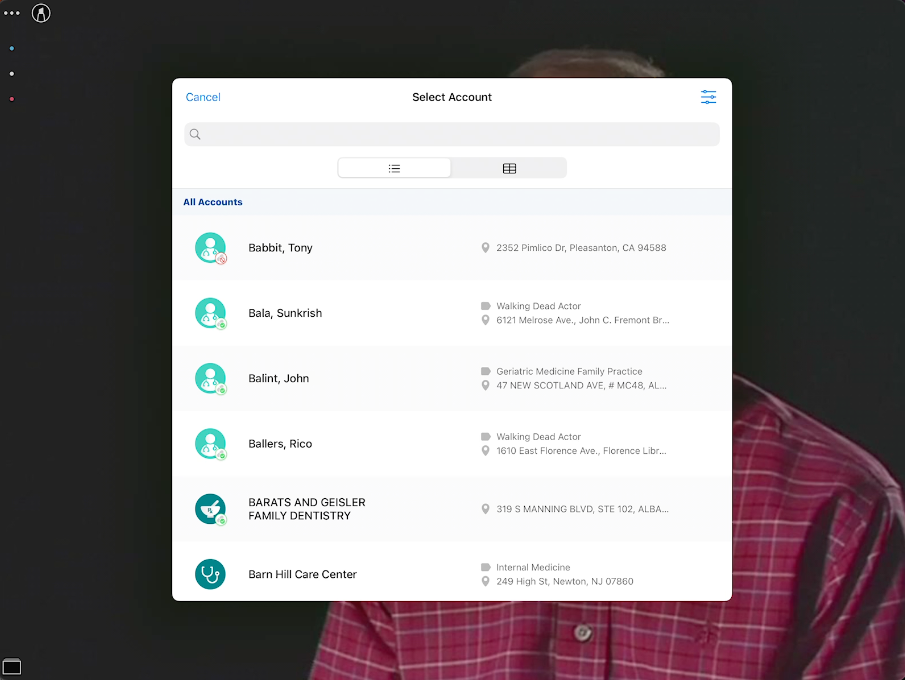Image resolution: width=905 pixels, height=680 pixels.
Task: Select the Bala, Sunkrish account
Action: (285, 313)
